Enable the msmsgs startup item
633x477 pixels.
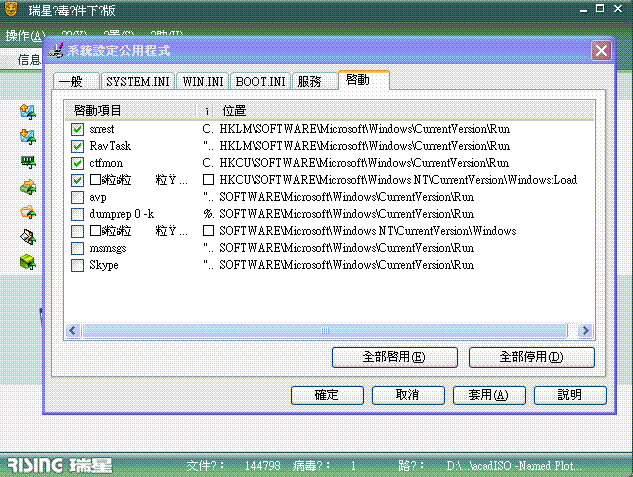point(77,248)
